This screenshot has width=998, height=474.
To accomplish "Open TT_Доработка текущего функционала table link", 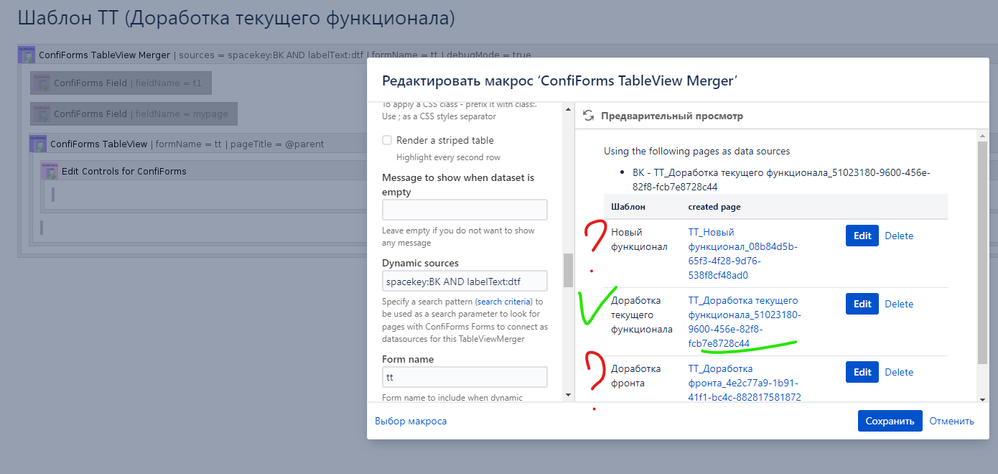I will click(744, 322).
